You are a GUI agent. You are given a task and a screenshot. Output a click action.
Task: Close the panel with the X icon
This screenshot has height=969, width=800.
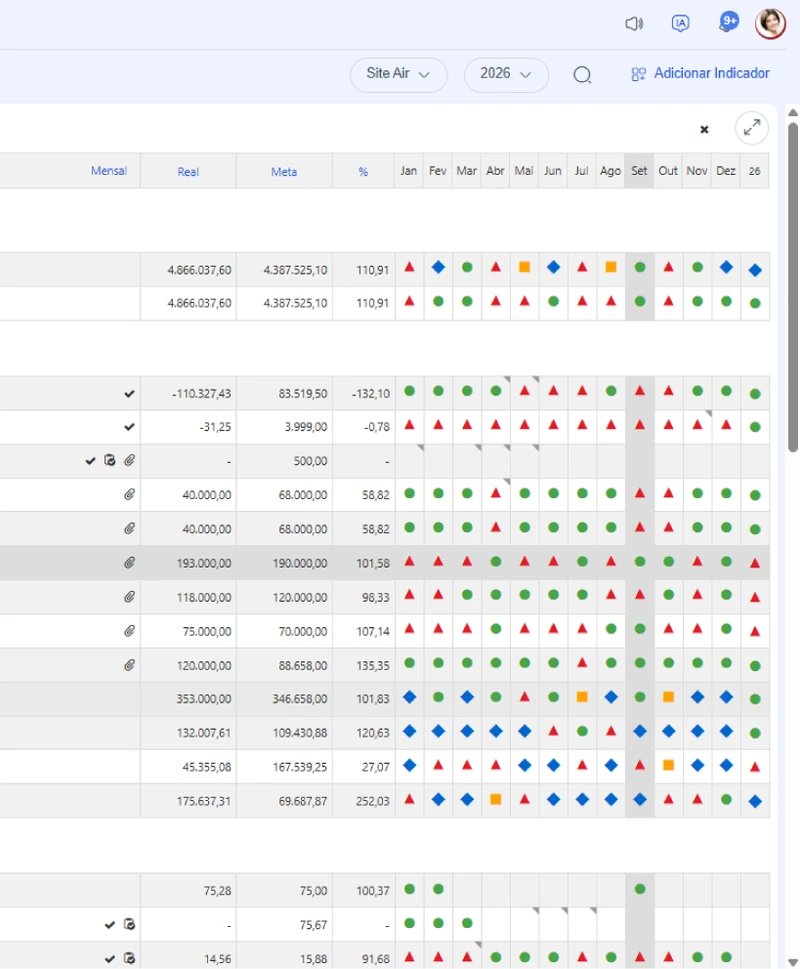[704, 129]
